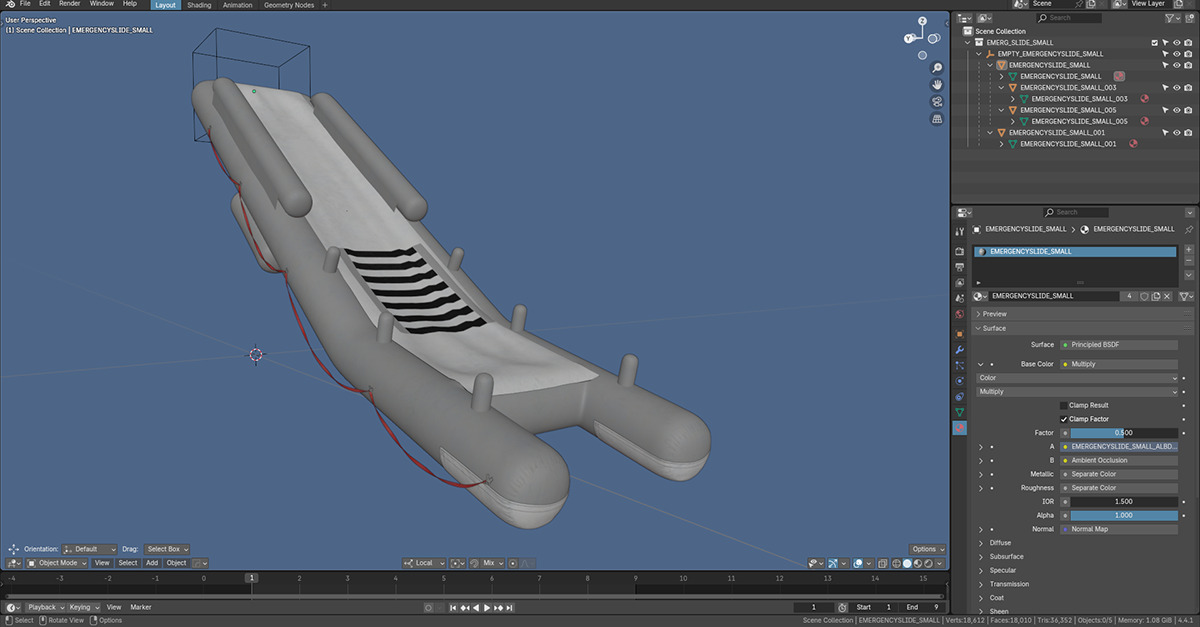Collapse EMERGENCYSLIDE_SMALL_001 object row
Viewport: 1200px width, 627px height.
[x=990, y=132]
